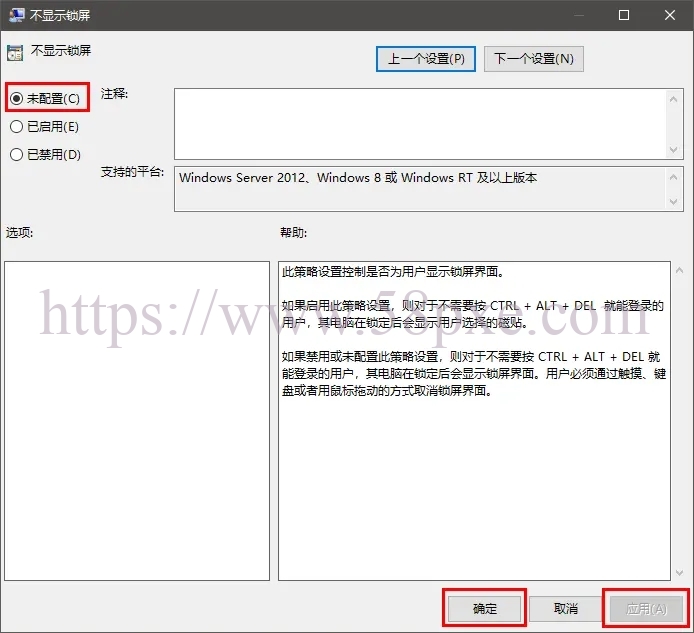The image size is (694, 633).
Task: Click the help paragraph starting "如果禁用或未配置此策略设置"
Action: pos(474,374)
